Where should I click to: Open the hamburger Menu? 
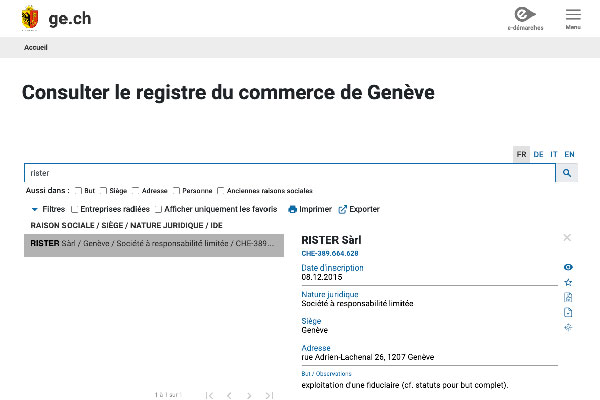pyautogui.click(x=573, y=18)
